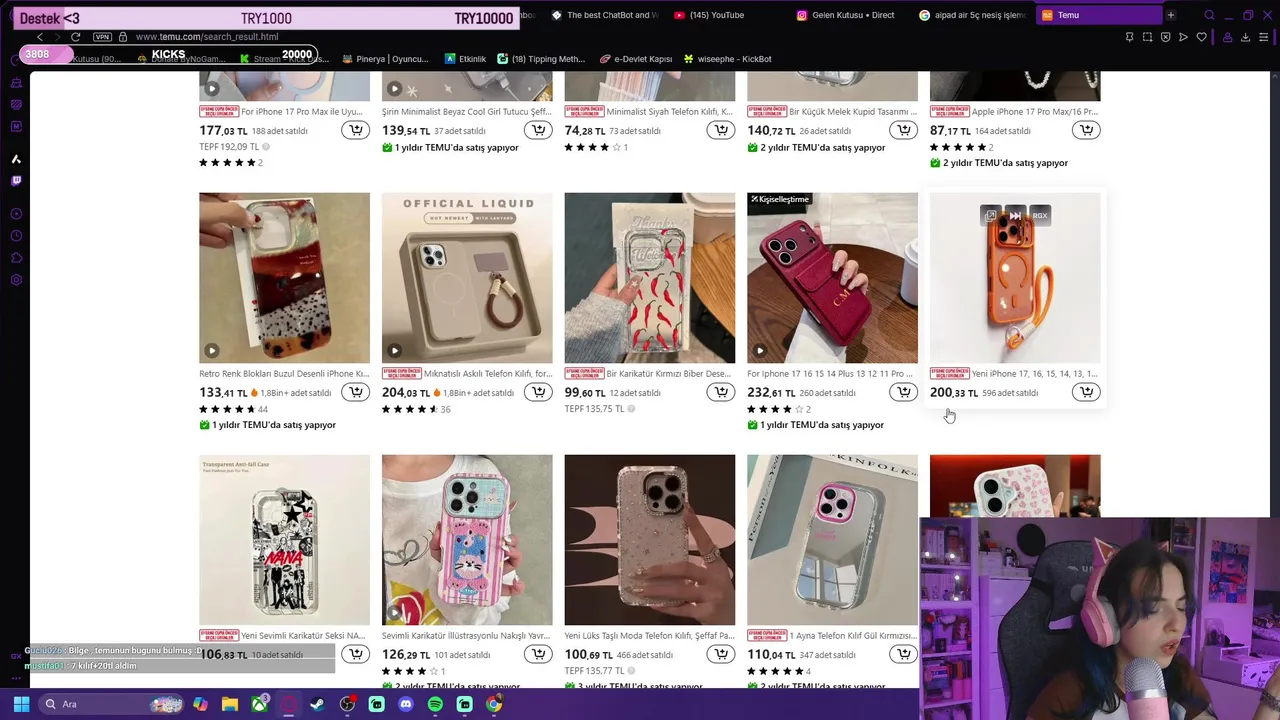Click cart icon for 200,33 TL orange case
The image size is (1280, 720).
1086,392
